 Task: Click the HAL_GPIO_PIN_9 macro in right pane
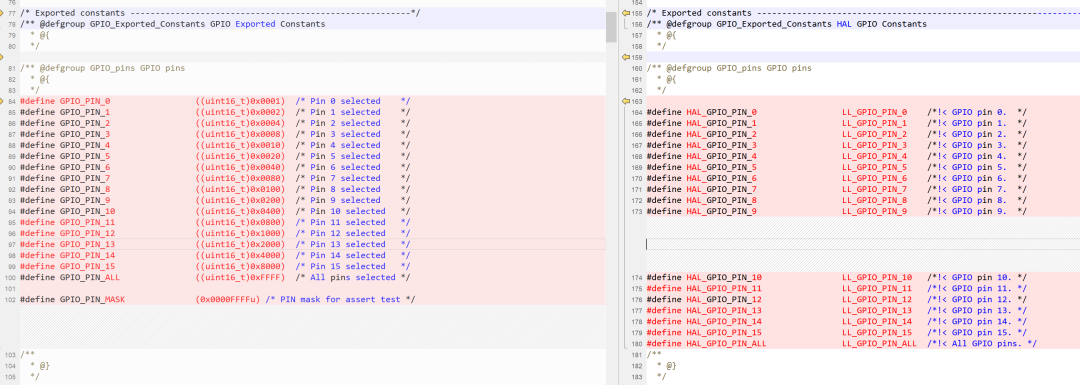pyautogui.click(x=722, y=211)
